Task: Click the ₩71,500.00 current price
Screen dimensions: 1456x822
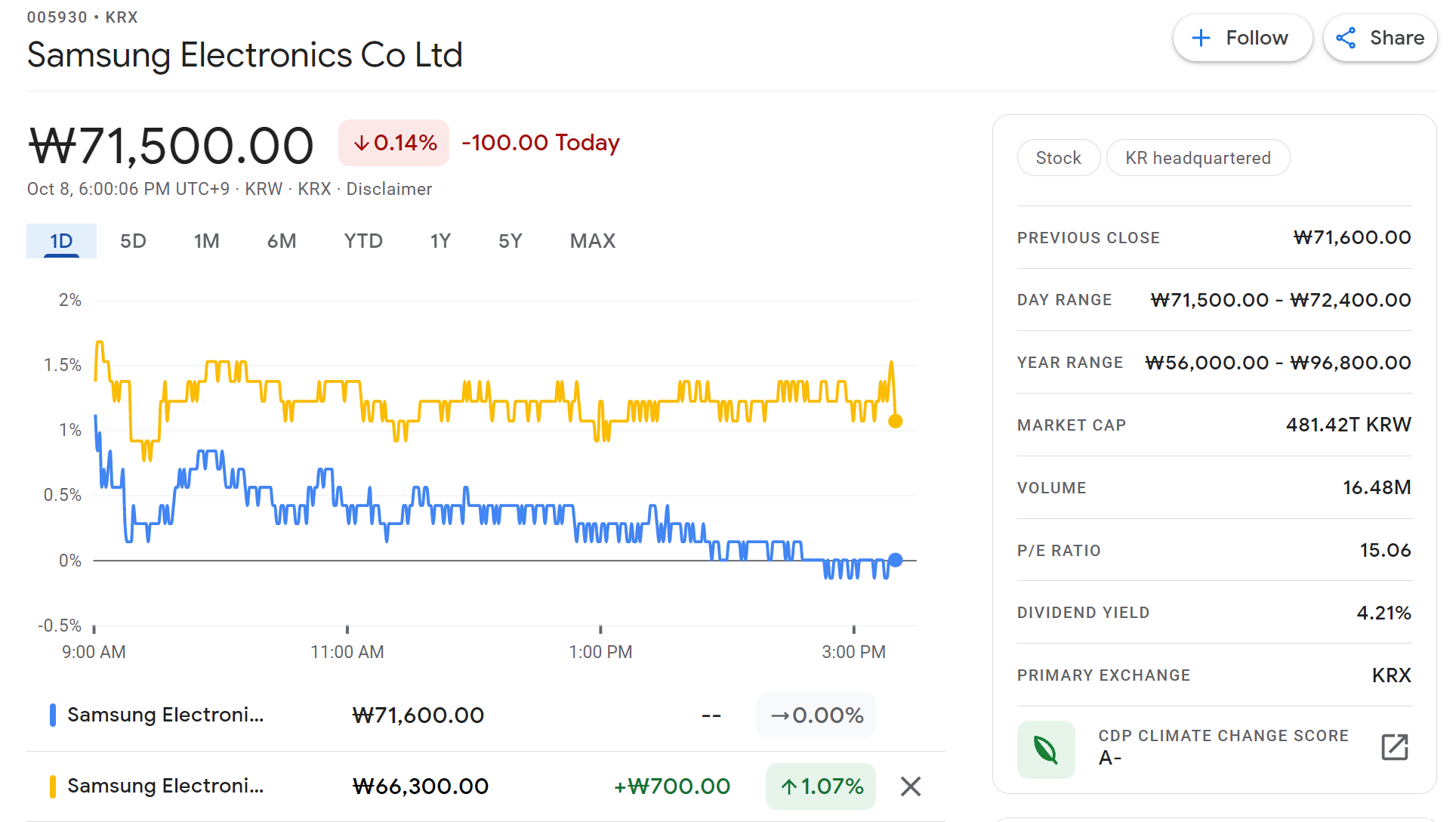Action: (171, 146)
